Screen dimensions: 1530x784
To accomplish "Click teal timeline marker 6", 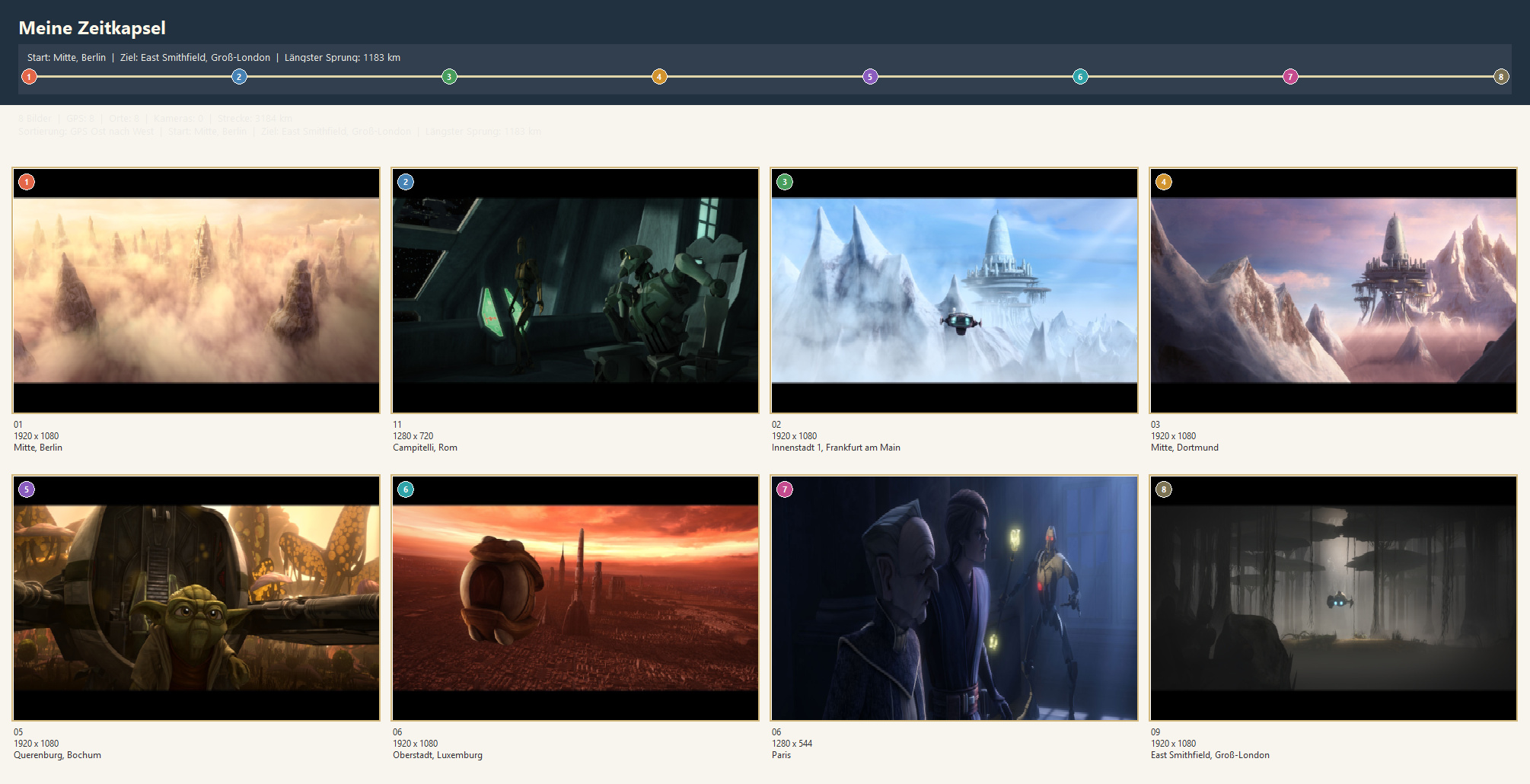I will [x=1080, y=76].
